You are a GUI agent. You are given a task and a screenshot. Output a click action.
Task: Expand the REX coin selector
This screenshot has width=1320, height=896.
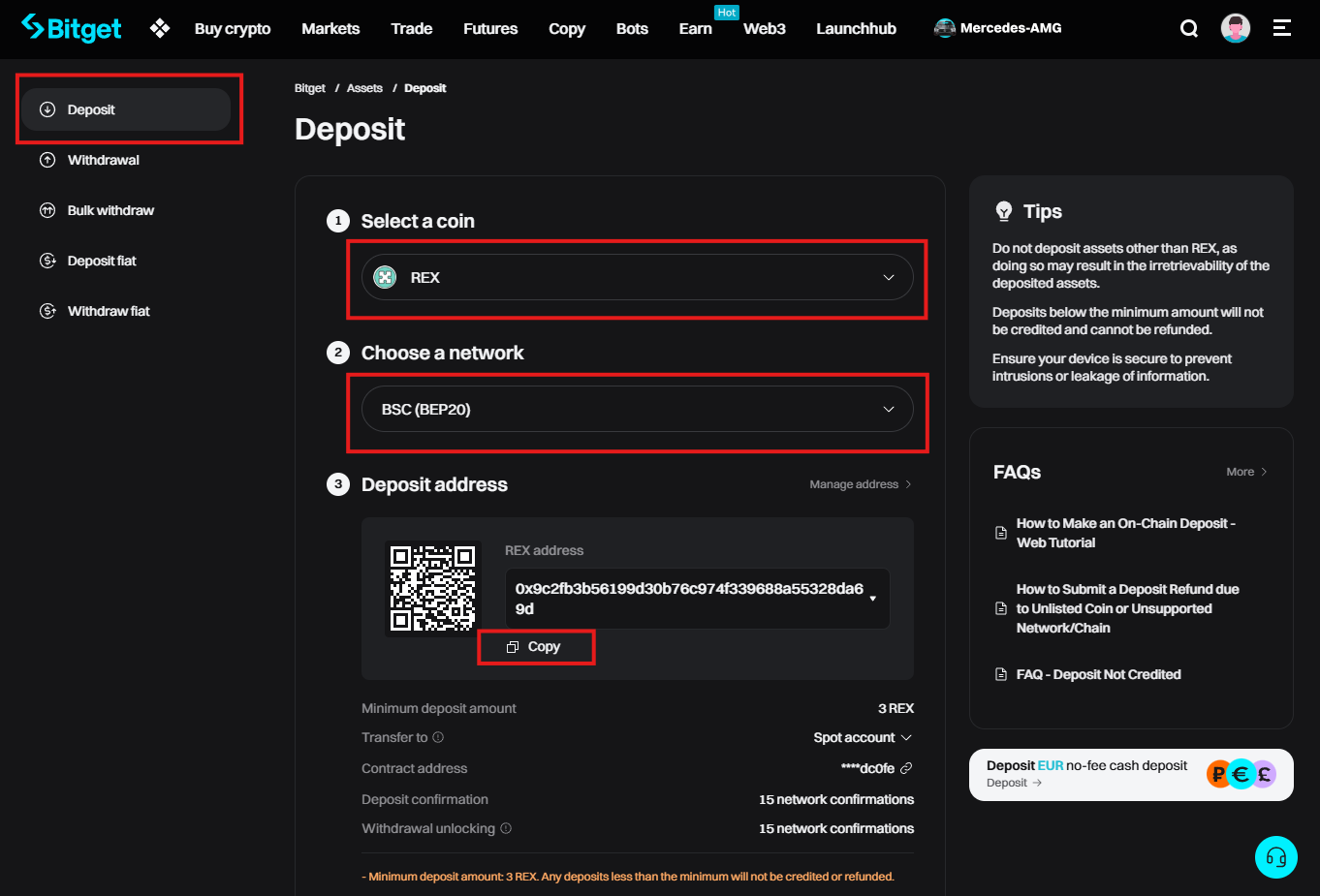pyautogui.click(x=637, y=277)
